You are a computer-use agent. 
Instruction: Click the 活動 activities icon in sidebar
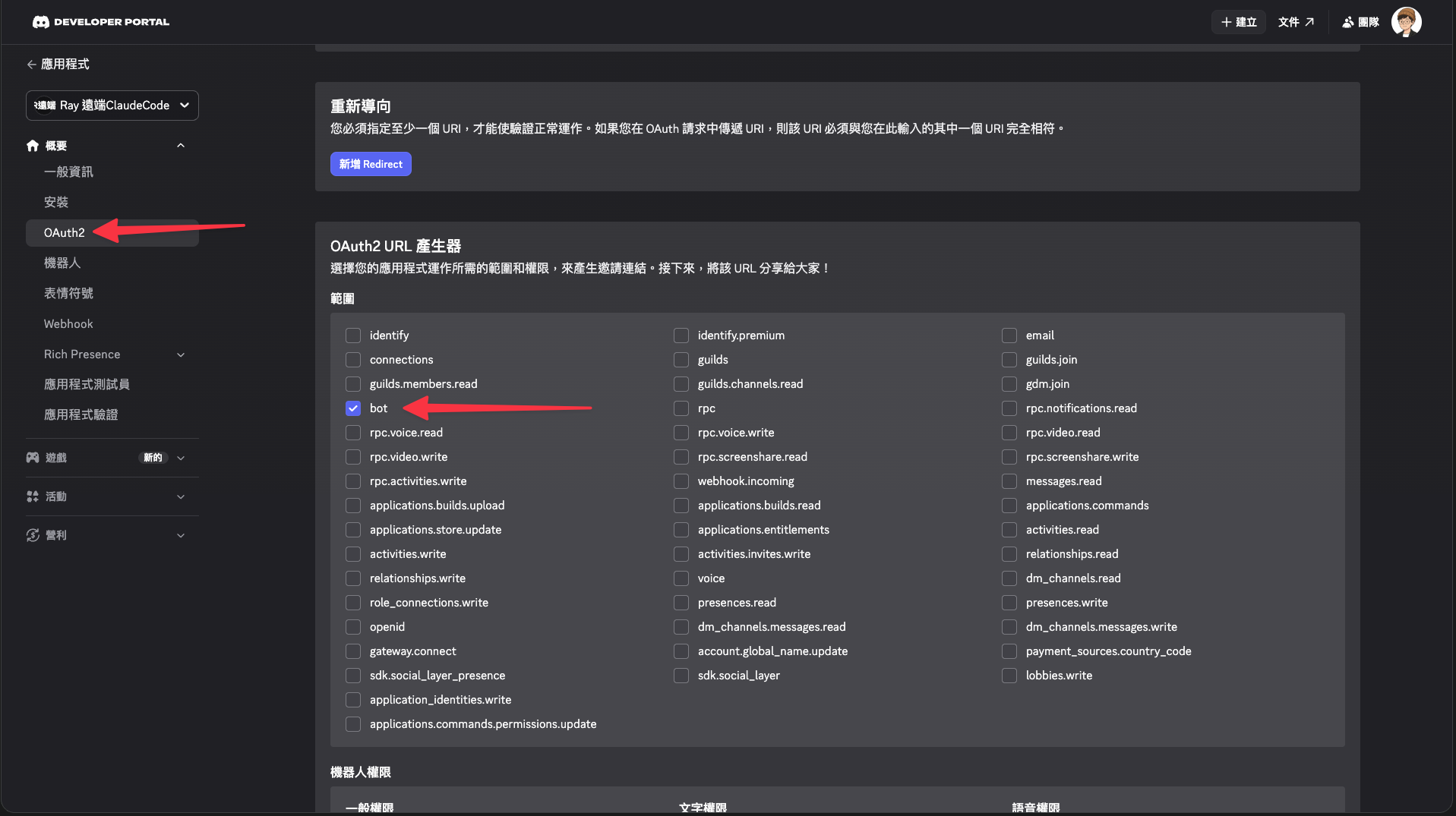pos(33,496)
